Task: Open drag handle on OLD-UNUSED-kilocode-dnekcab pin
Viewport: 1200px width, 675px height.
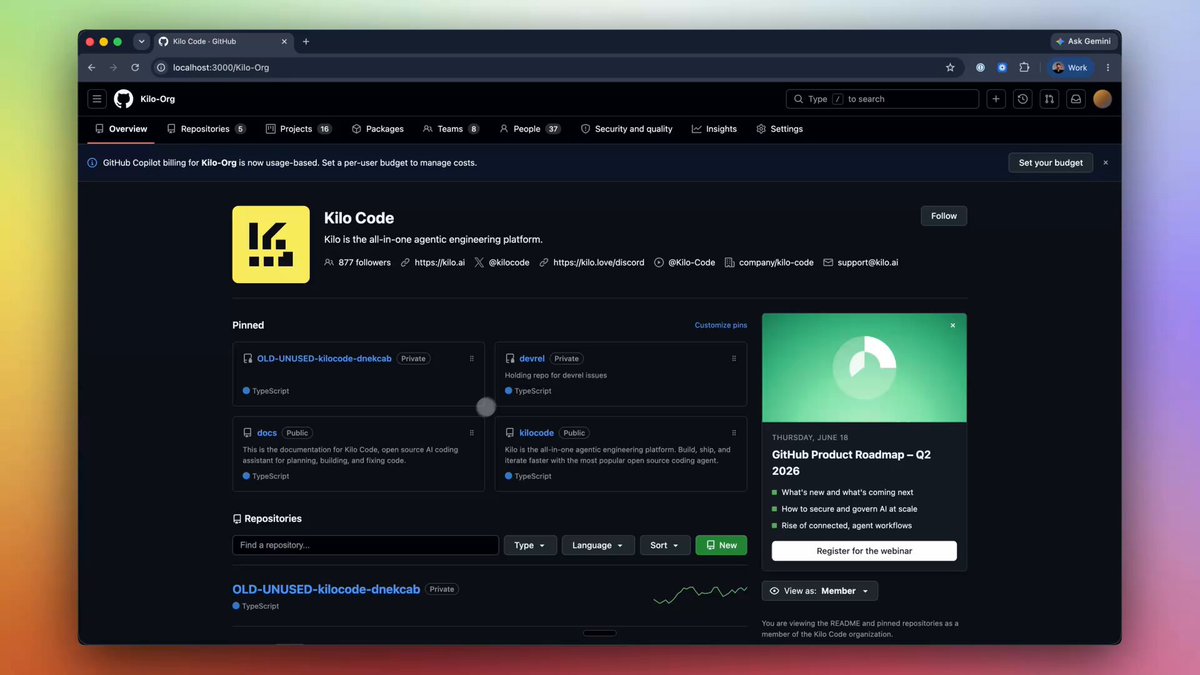Action: coord(472,358)
